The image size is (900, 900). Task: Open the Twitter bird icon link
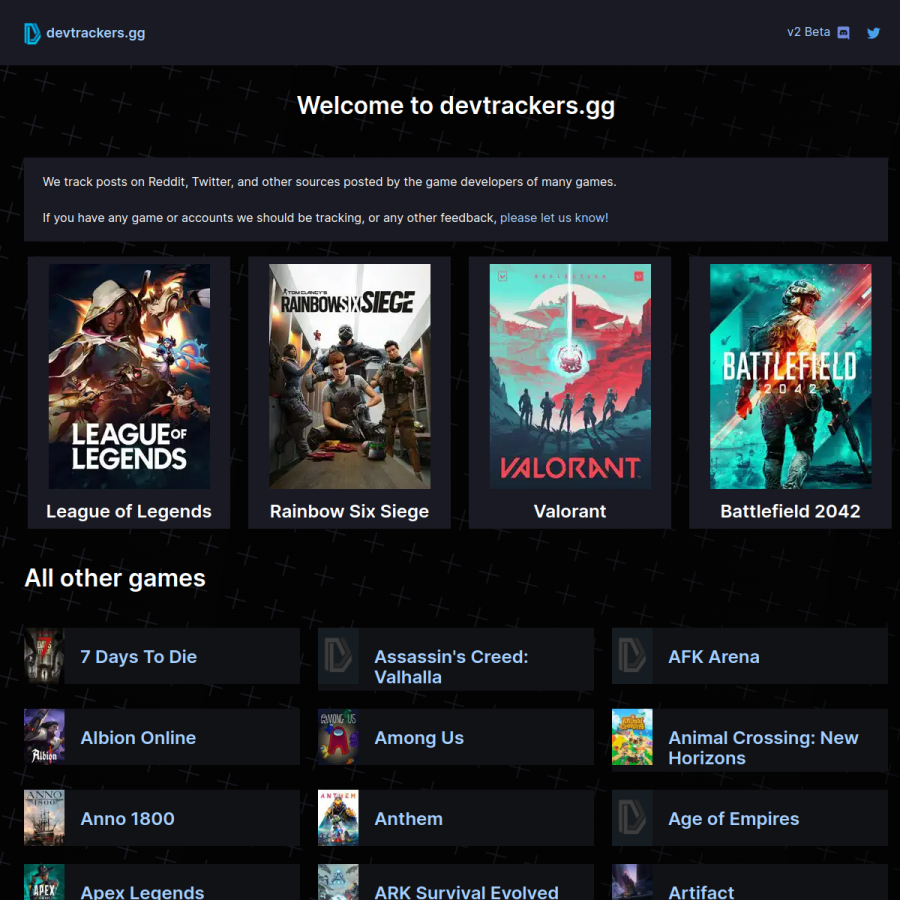click(873, 33)
